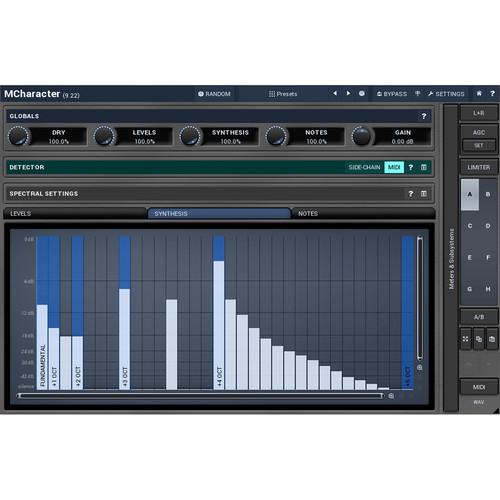This screenshot has height=500, width=500.
Task: Toggle MIDI in the Detector panel
Action: tap(394, 167)
